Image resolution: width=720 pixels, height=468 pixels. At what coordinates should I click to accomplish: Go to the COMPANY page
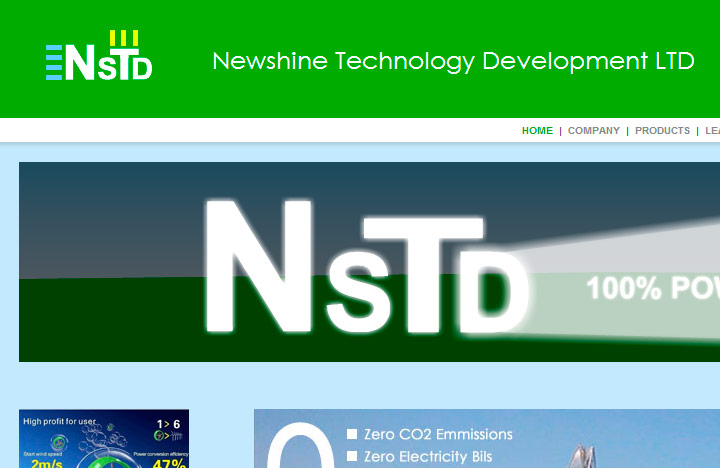[594, 131]
